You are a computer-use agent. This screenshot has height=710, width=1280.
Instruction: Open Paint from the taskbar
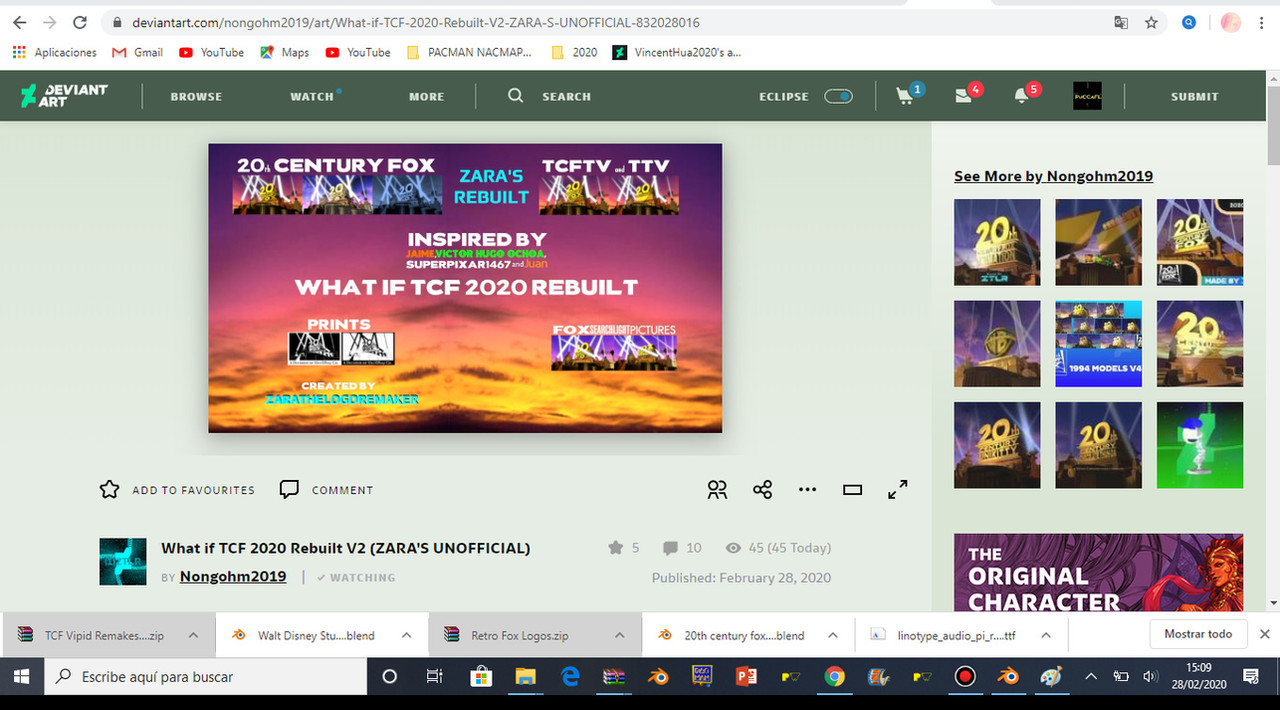[1052, 677]
